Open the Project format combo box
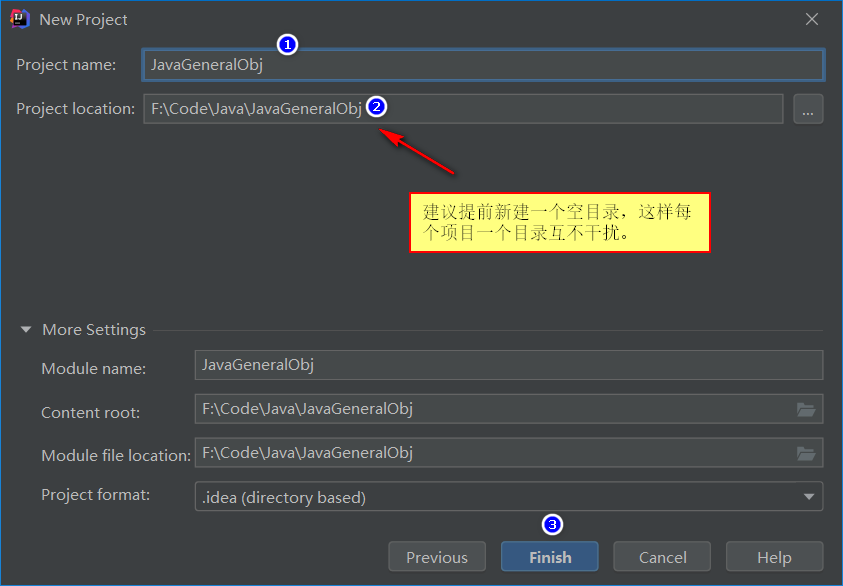Screen dimensions: 843x586 click(x=500, y=497)
